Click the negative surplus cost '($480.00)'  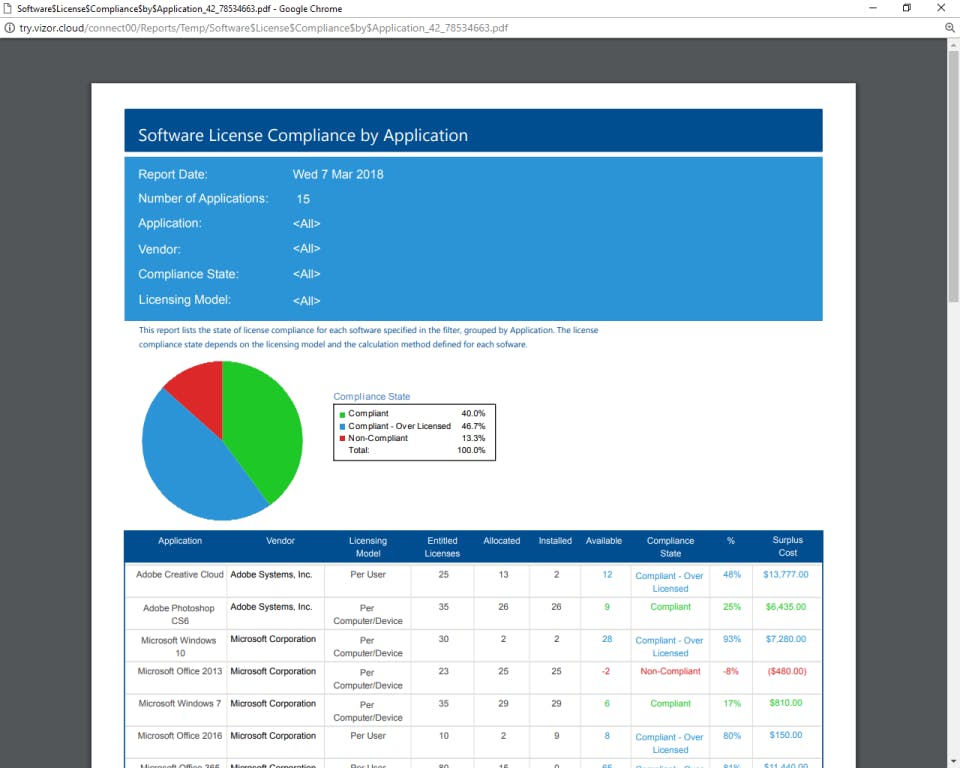point(787,671)
